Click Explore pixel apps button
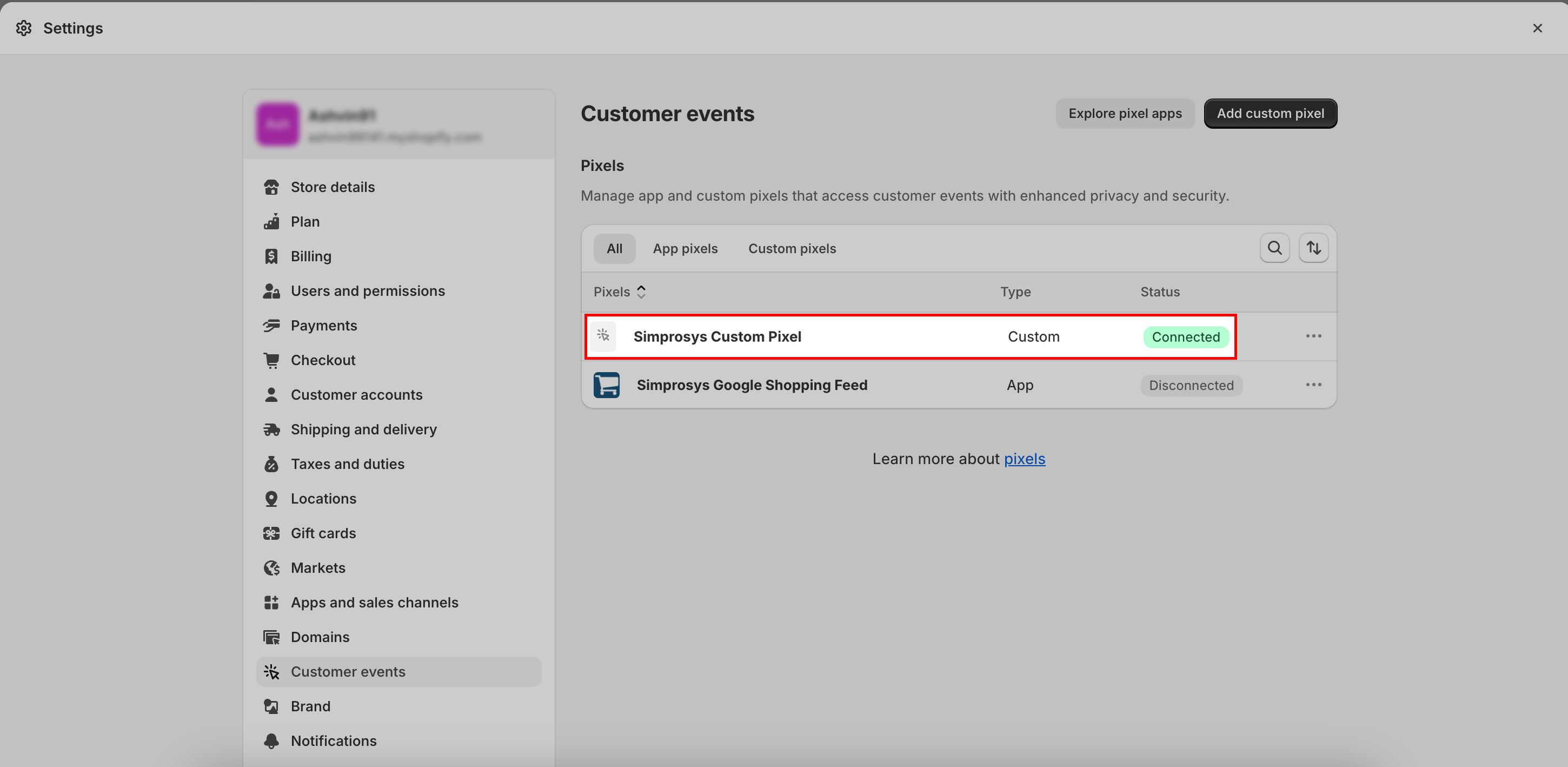 point(1125,113)
